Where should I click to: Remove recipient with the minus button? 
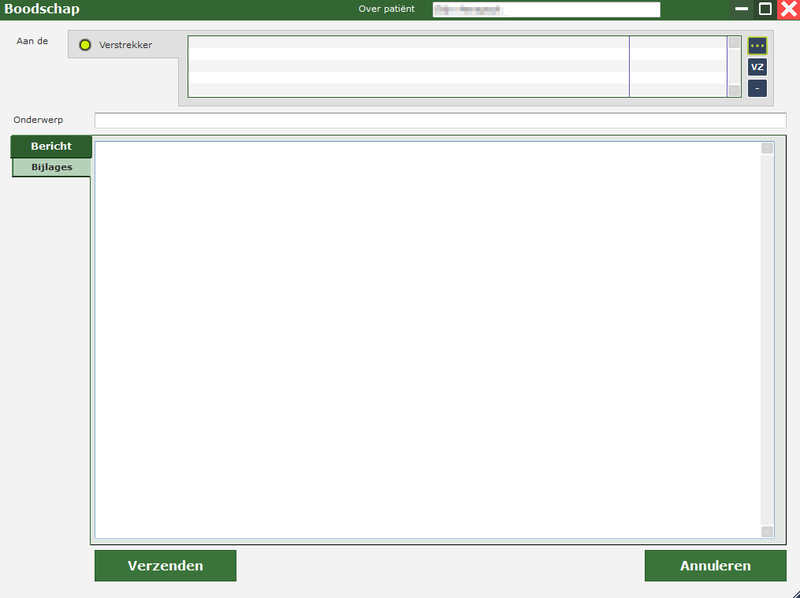click(757, 88)
